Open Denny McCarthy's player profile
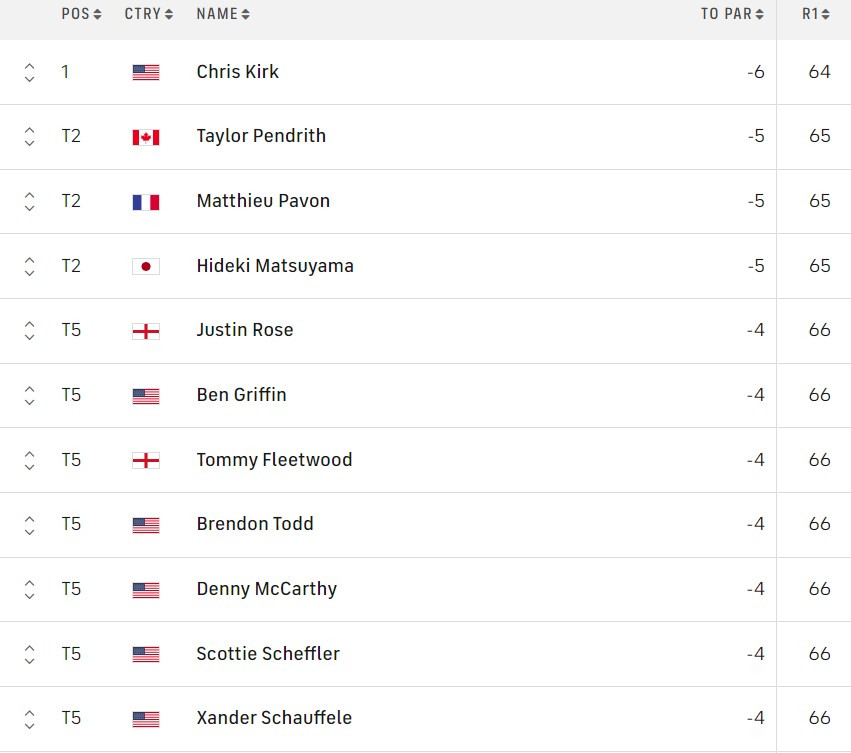Viewport: 851px width, 753px height. click(266, 588)
